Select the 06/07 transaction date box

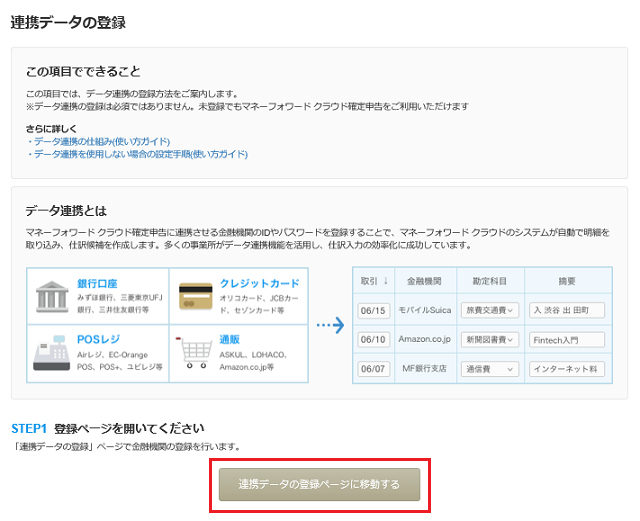[373, 369]
